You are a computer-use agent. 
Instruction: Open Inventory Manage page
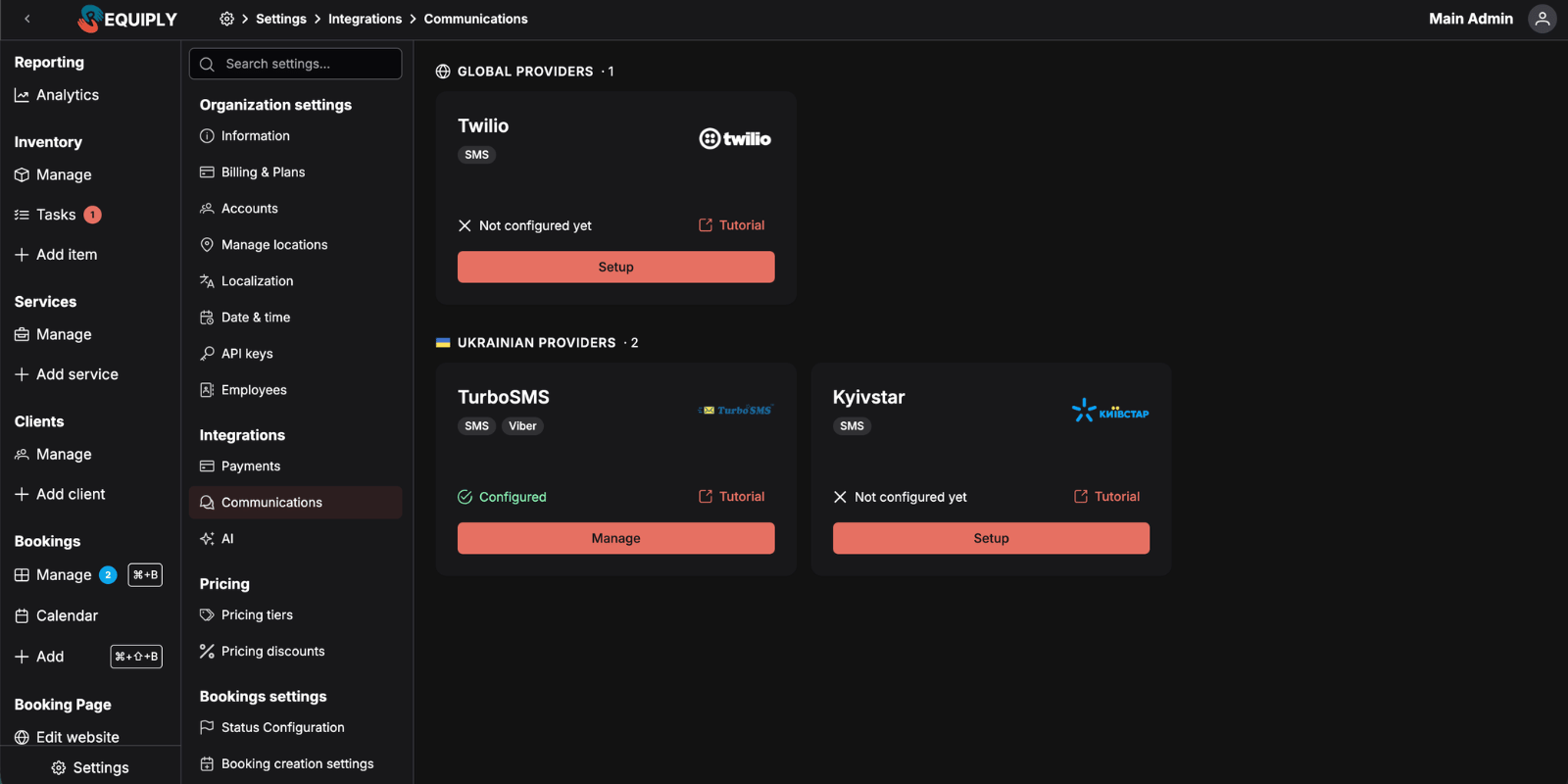pos(53,174)
